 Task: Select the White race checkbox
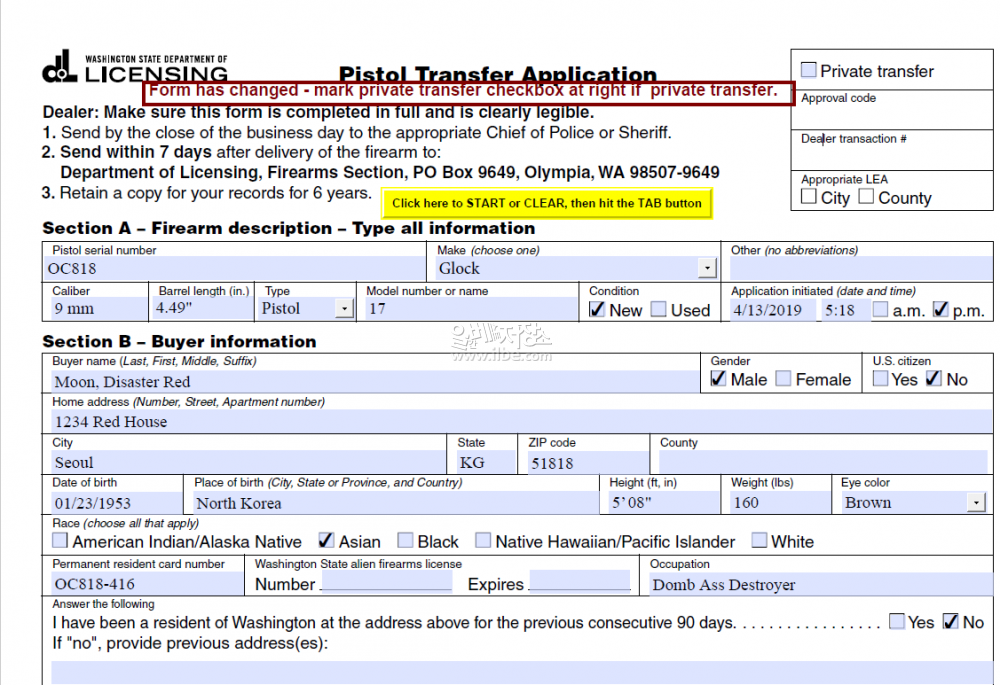(x=759, y=541)
